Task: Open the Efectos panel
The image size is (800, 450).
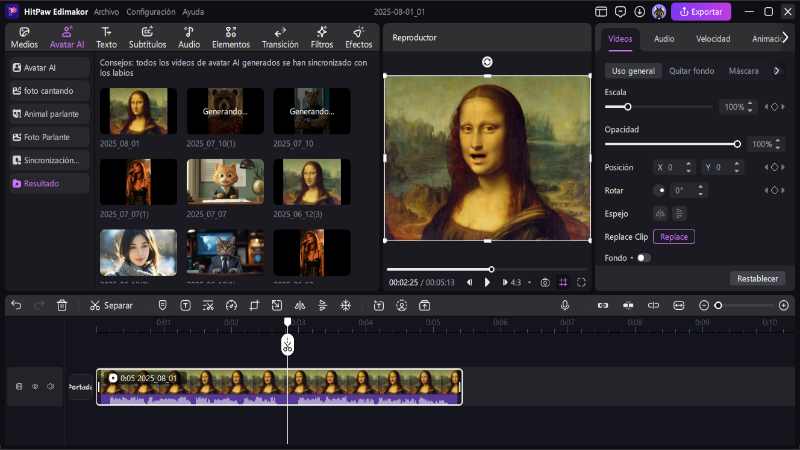Action: (x=359, y=38)
